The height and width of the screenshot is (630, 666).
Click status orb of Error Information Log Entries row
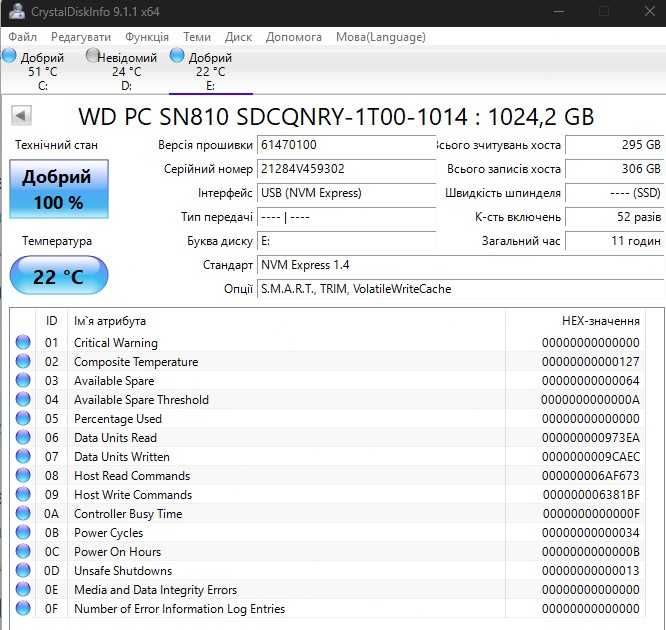click(x=23, y=608)
